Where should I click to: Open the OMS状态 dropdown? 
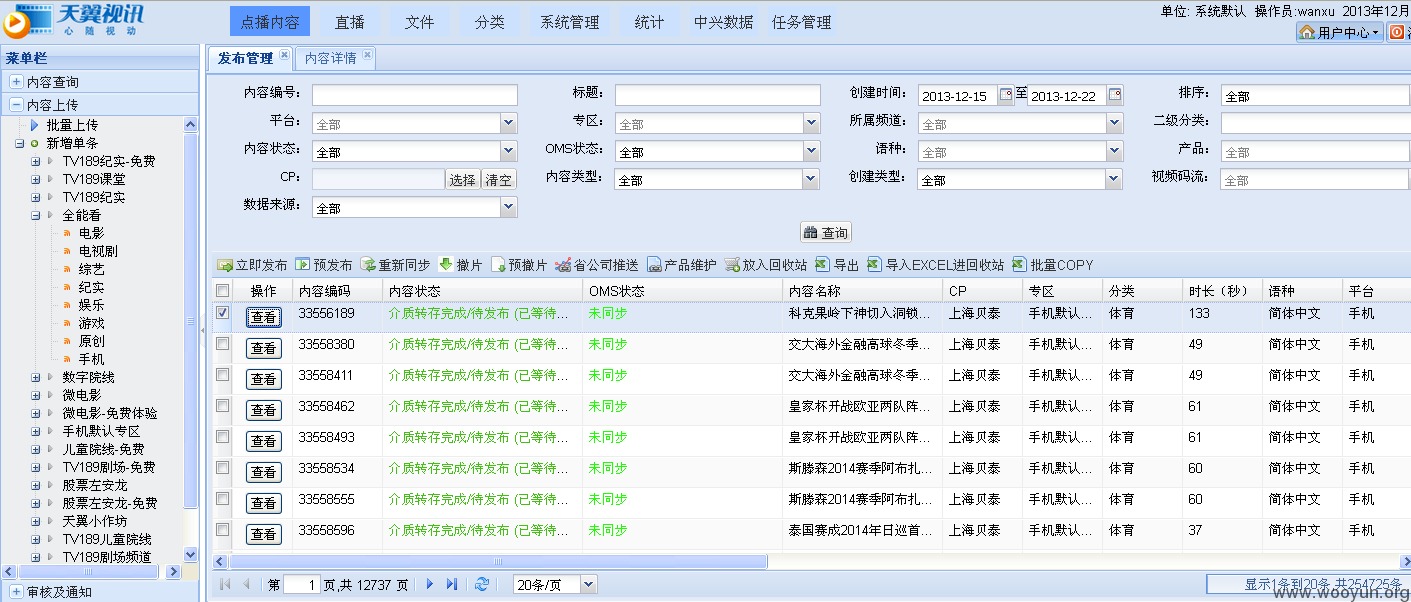(811, 151)
